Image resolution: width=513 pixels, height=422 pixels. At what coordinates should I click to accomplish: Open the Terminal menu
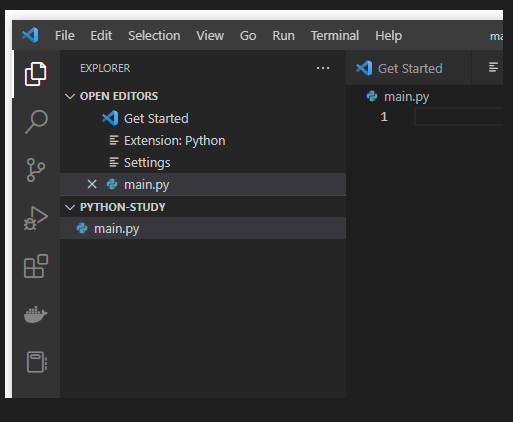pos(335,35)
